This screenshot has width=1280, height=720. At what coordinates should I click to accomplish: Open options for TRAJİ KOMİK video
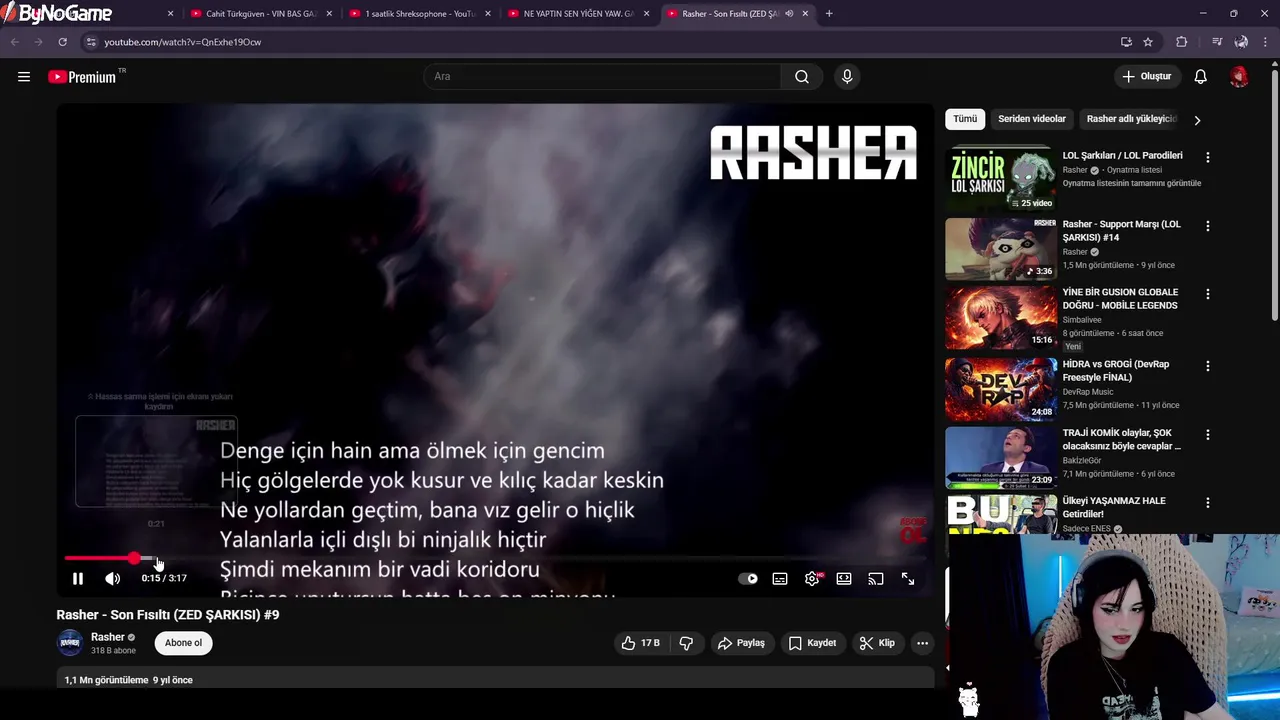(x=1207, y=435)
